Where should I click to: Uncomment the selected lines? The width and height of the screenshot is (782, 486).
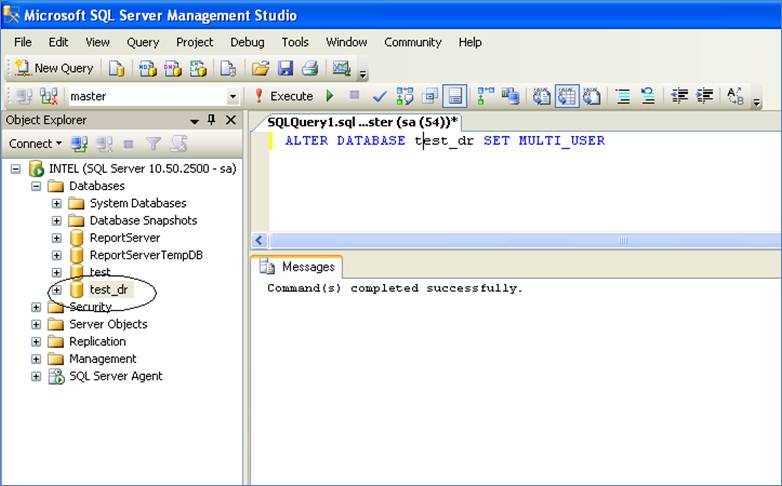[x=647, y=96]
